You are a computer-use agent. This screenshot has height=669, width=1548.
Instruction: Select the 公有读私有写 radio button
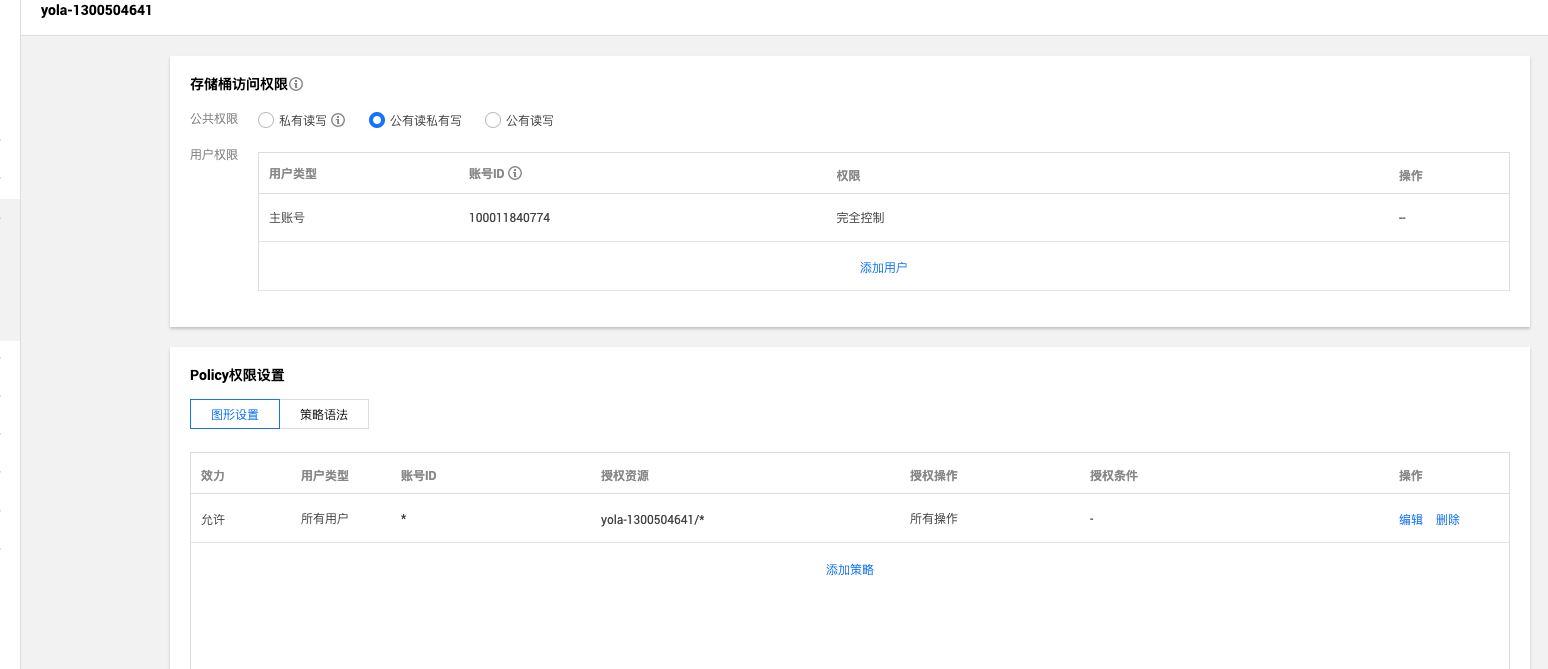tap(377, 120)
